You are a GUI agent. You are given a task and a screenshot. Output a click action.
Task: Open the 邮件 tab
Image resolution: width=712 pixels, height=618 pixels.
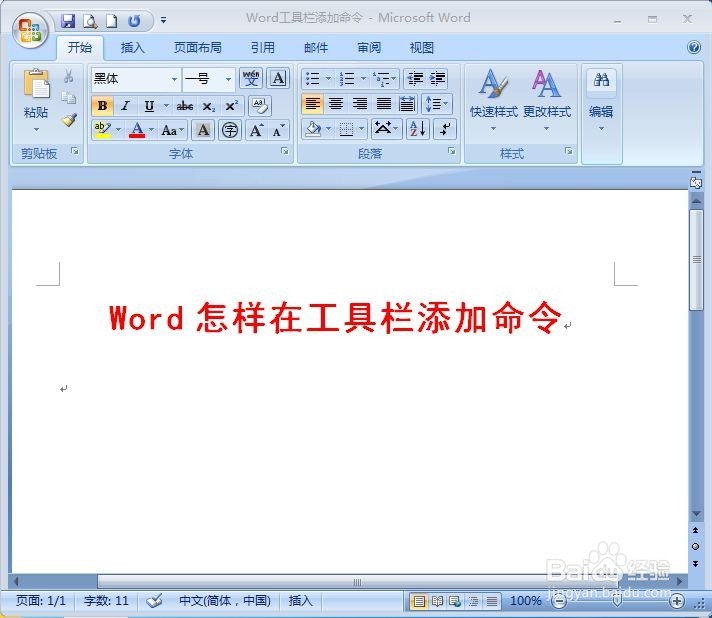316,48
